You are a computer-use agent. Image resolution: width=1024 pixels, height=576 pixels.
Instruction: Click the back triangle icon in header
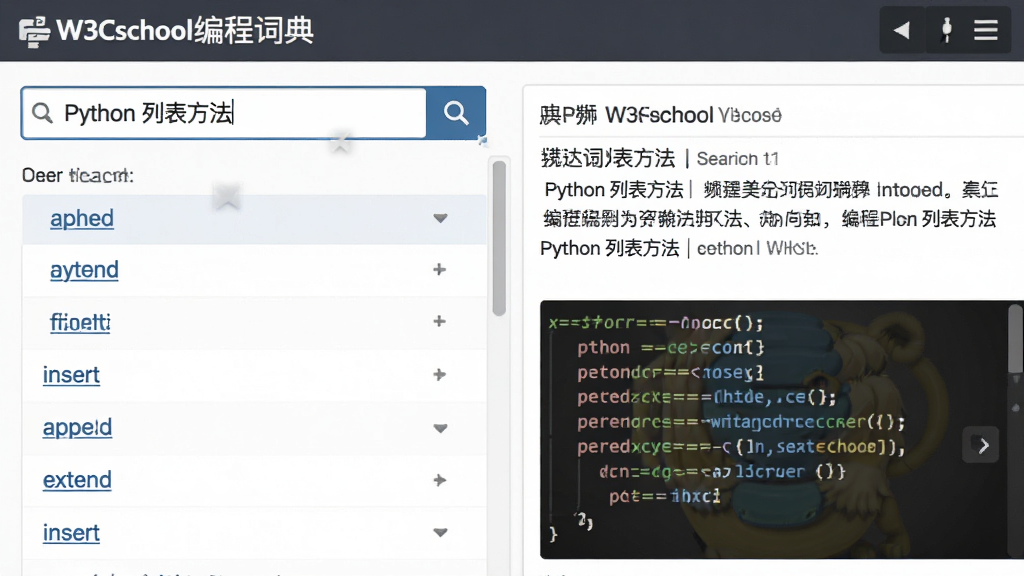coord(902,30)
